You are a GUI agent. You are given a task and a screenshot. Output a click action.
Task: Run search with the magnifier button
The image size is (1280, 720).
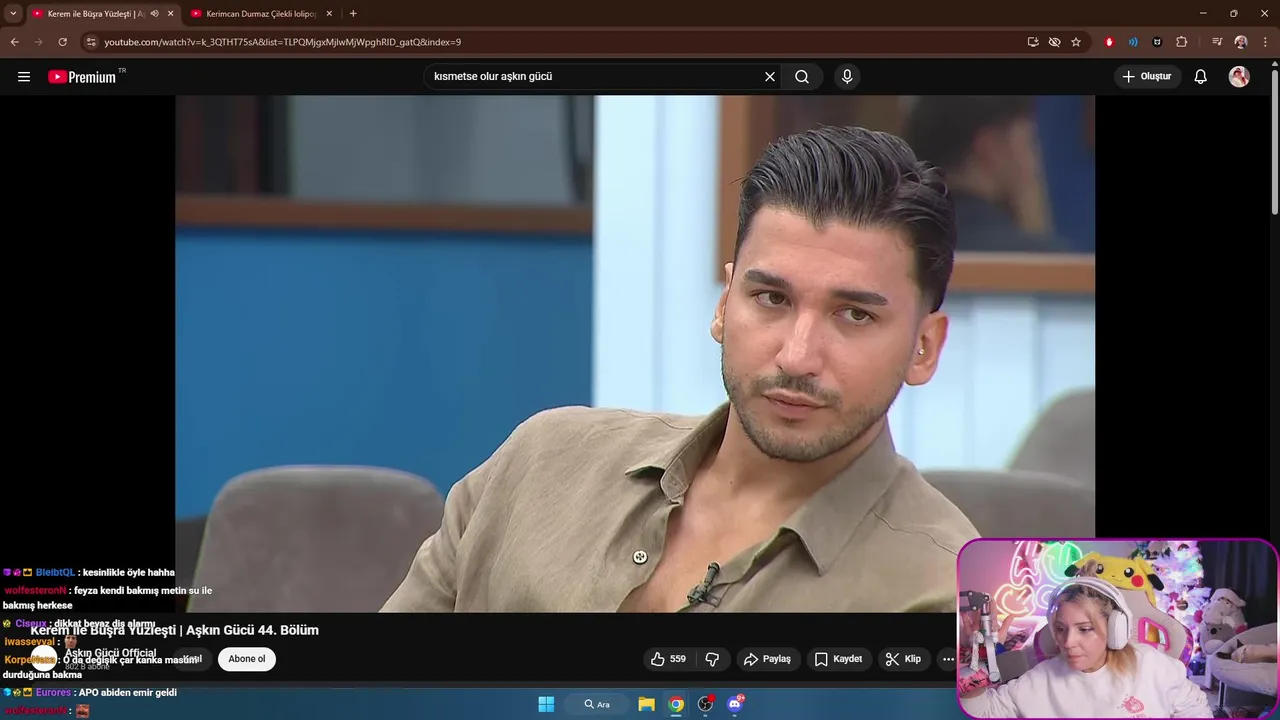(802, 77)
